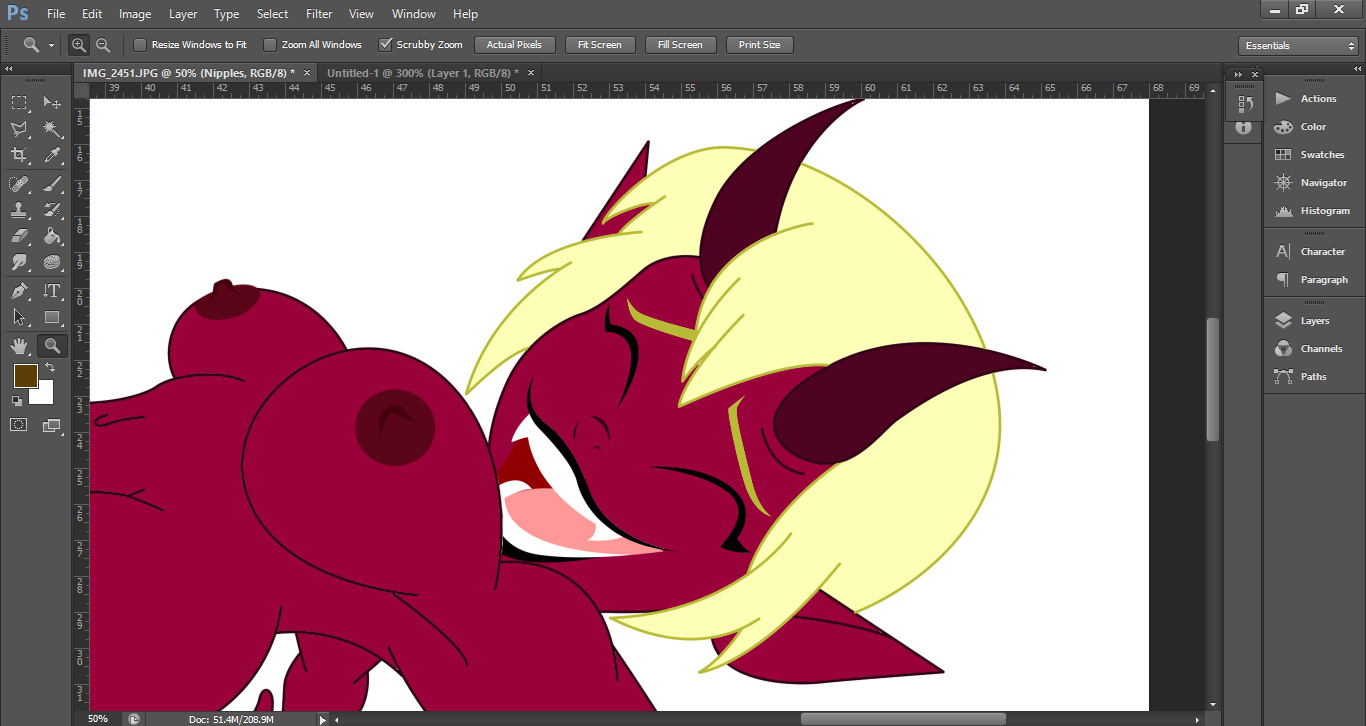Expand the floating History panel dock
Screen dimensions: 1366x726
(x=1238, y=75)
